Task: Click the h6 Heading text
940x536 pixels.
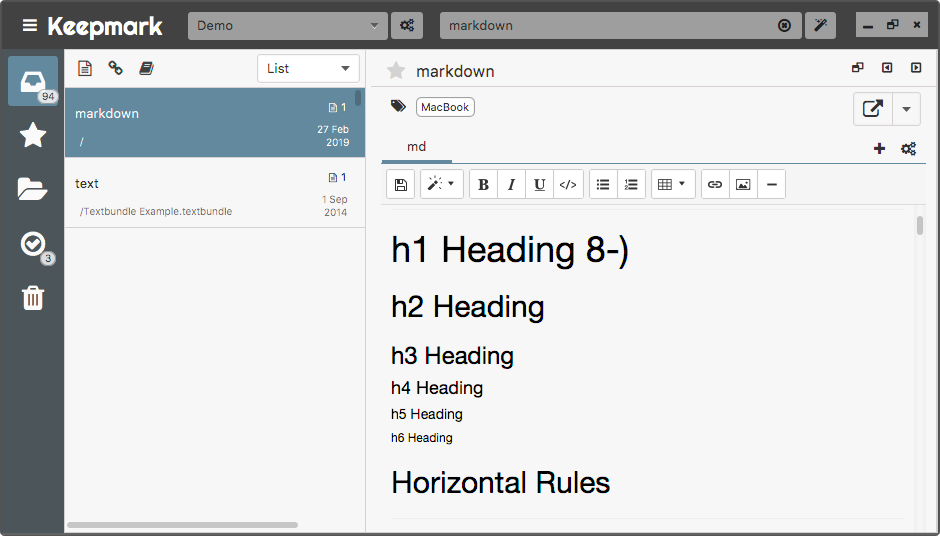Action: tap(421, 438)
